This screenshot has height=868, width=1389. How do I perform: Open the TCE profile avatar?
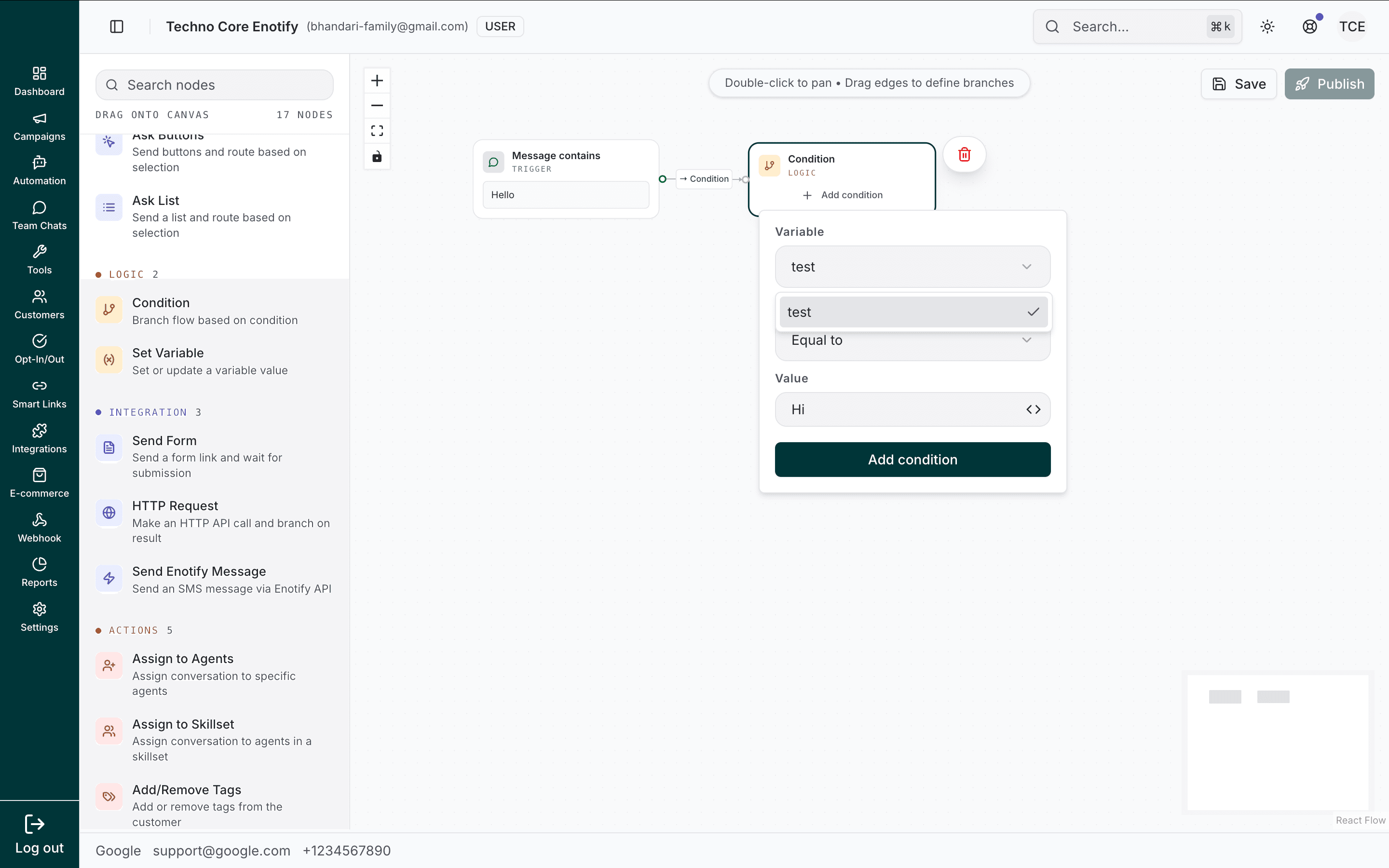[x=1352, y=27]
